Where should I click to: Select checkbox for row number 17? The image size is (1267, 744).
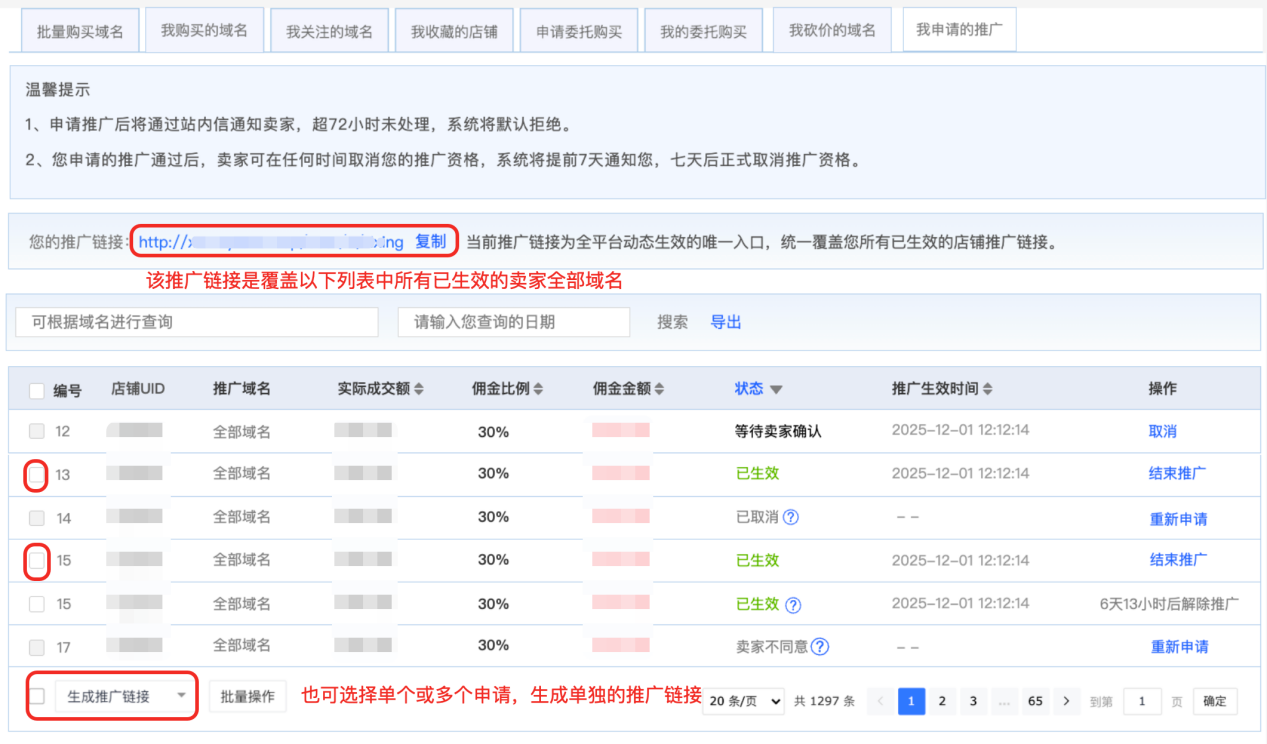(37, 647)
